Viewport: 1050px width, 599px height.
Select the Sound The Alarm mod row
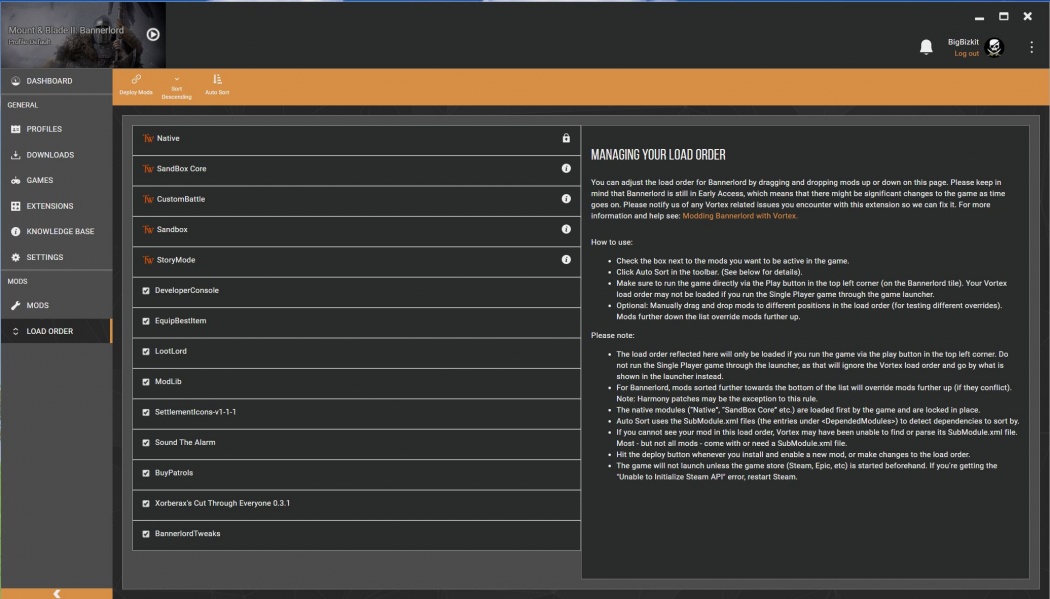(356, 443)
